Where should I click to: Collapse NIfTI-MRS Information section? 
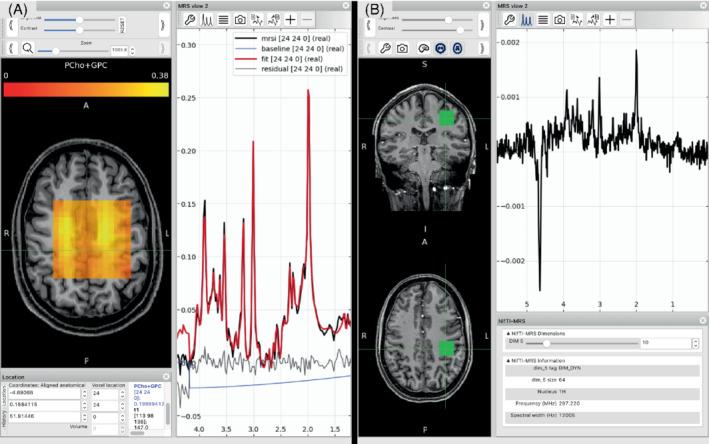click(508, 361)
